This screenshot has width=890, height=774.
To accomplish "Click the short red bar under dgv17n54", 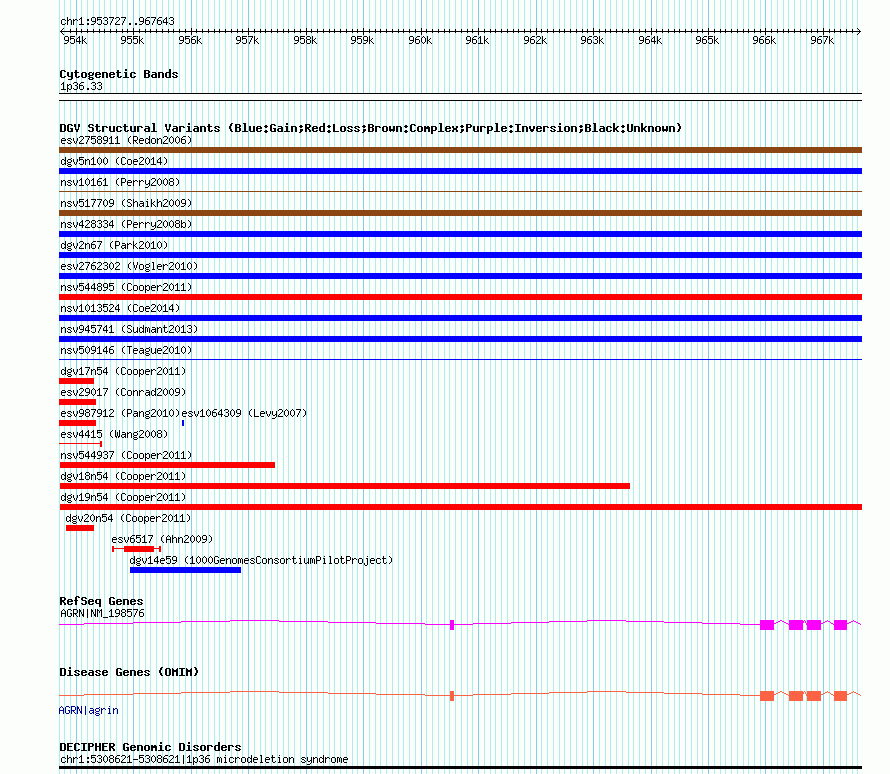I will coord(76,381).
